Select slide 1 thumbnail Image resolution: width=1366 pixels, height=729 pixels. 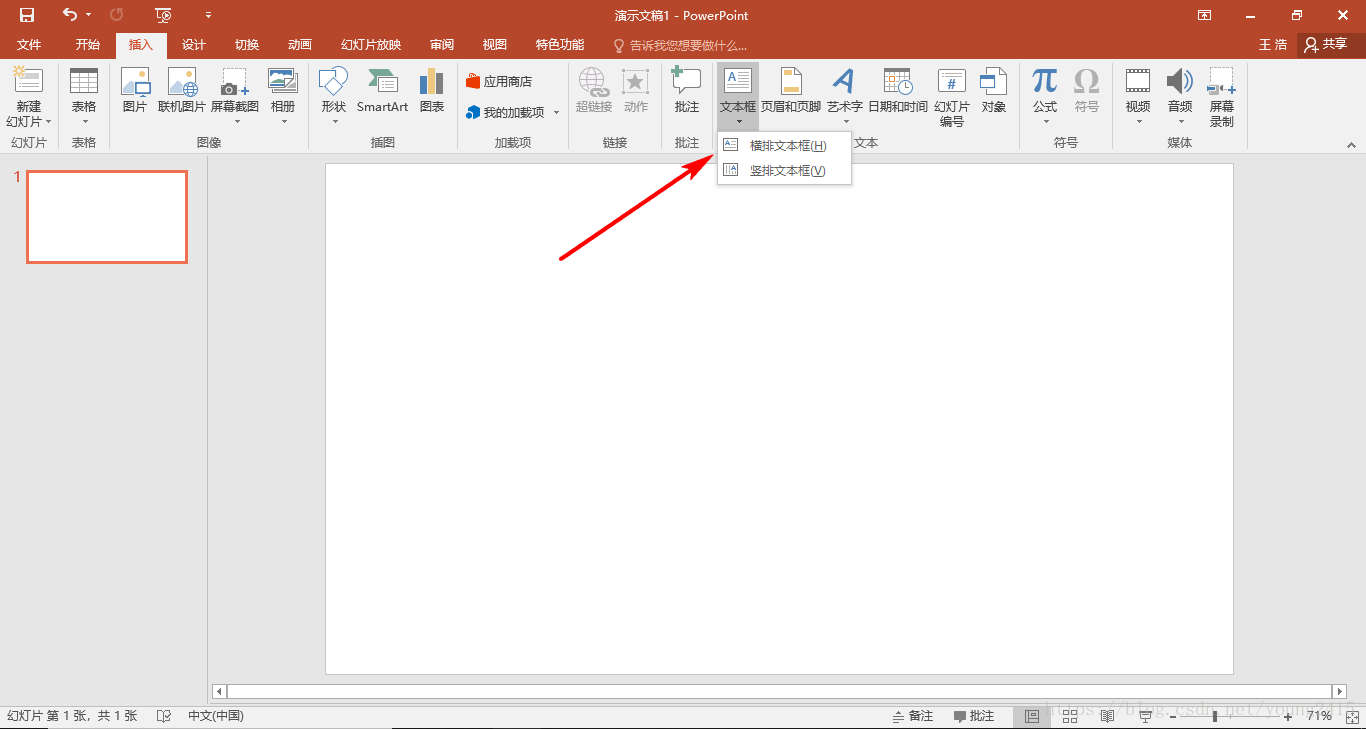(x=107, y=217)
